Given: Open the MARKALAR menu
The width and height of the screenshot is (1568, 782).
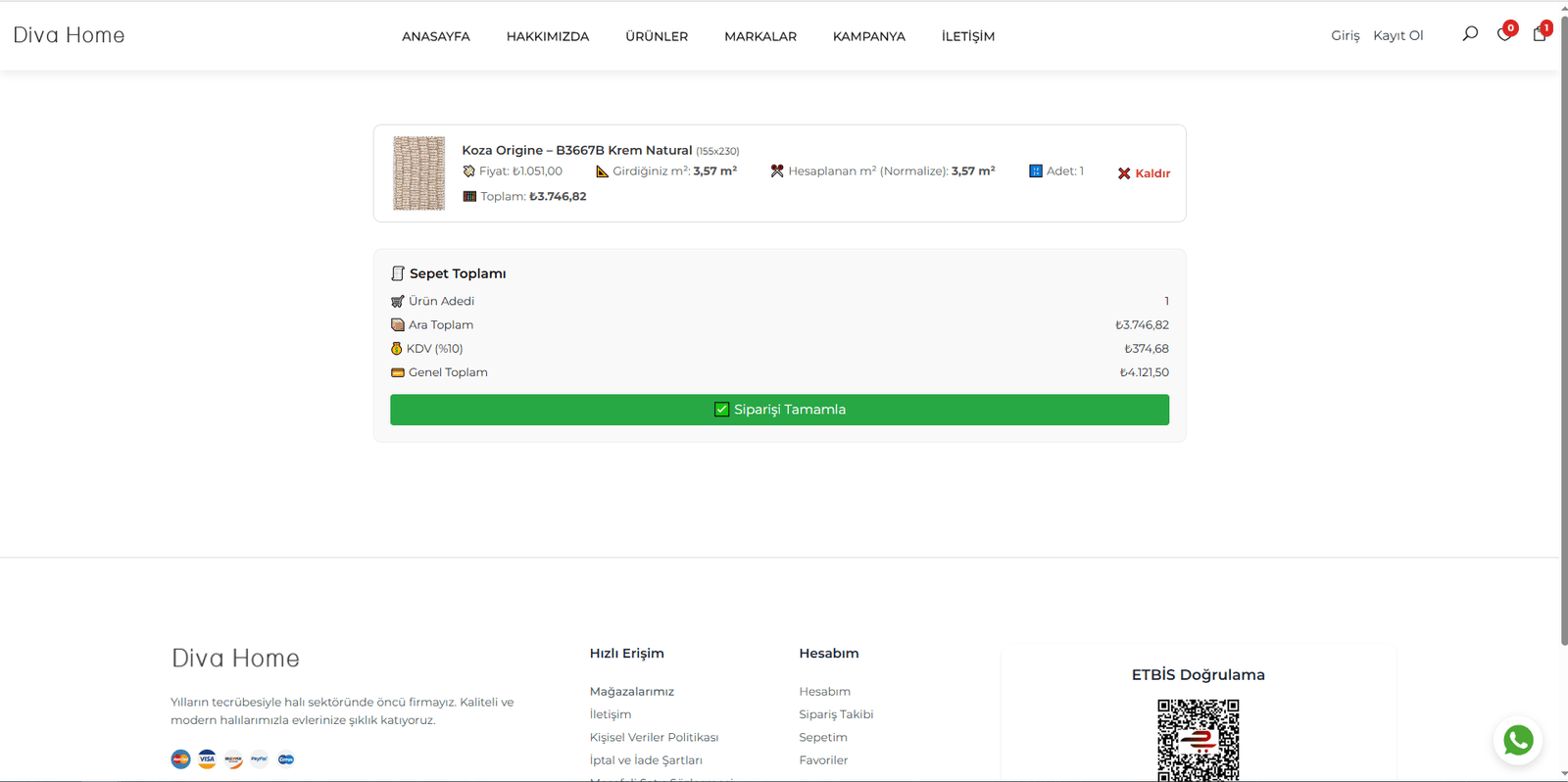Looking at the screenshot, I should (x=760, y=36).
